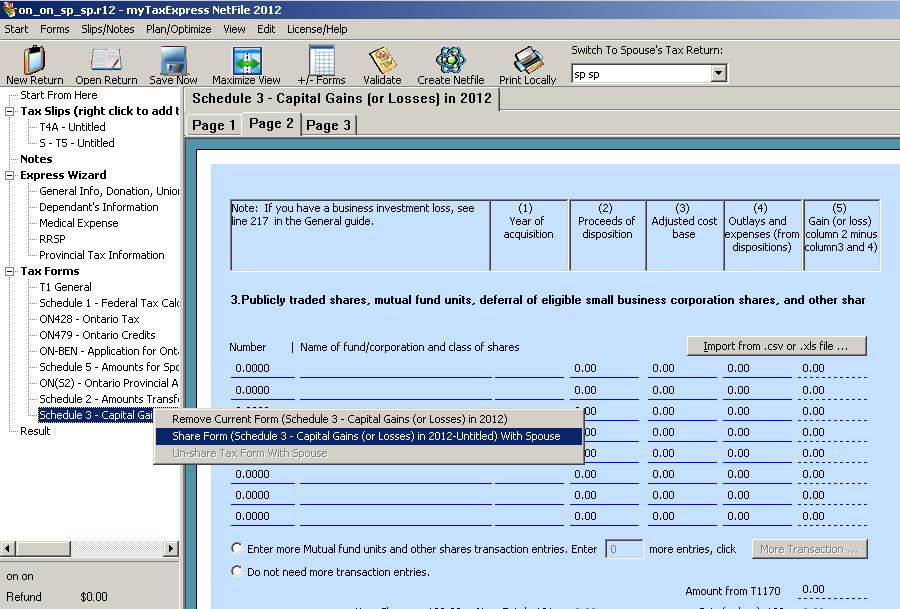900x609 pixels.
Task: Switch to the Page 1 tab
Action: (214, 125)
